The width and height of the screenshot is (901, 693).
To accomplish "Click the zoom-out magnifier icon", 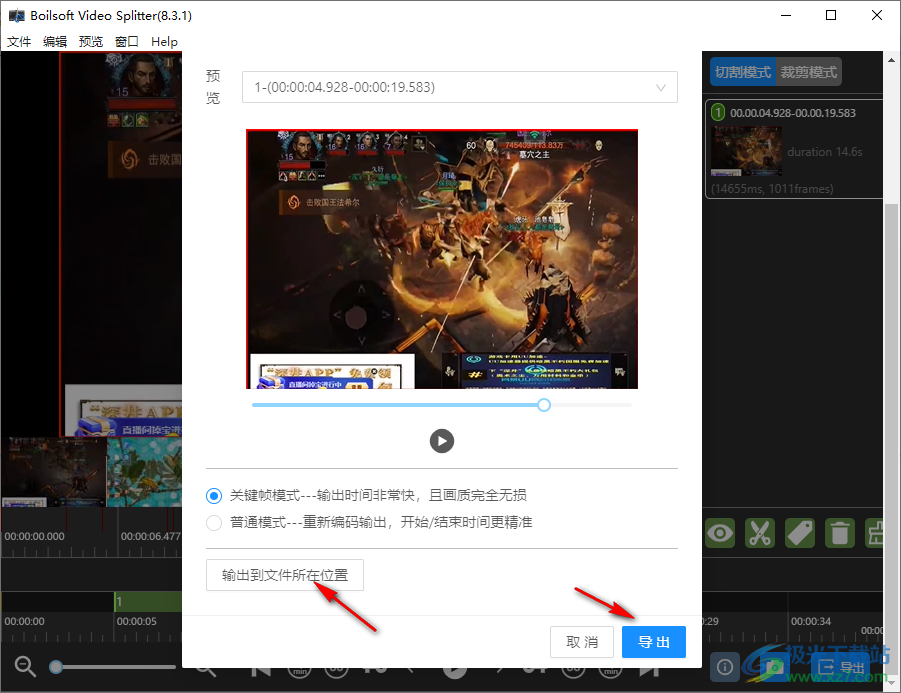I will click(25, 667).
